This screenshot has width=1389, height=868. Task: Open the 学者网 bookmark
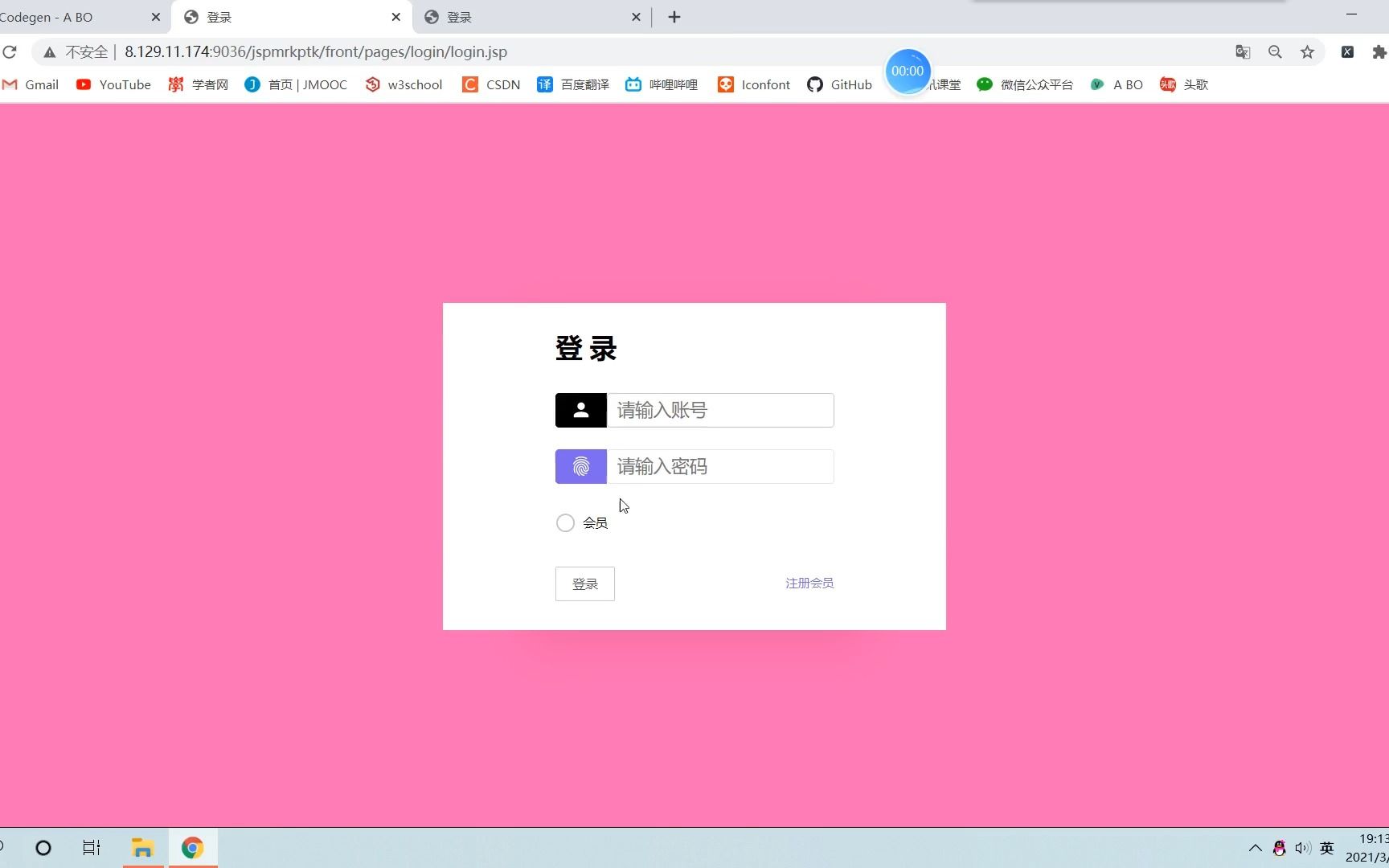point(198,85)
